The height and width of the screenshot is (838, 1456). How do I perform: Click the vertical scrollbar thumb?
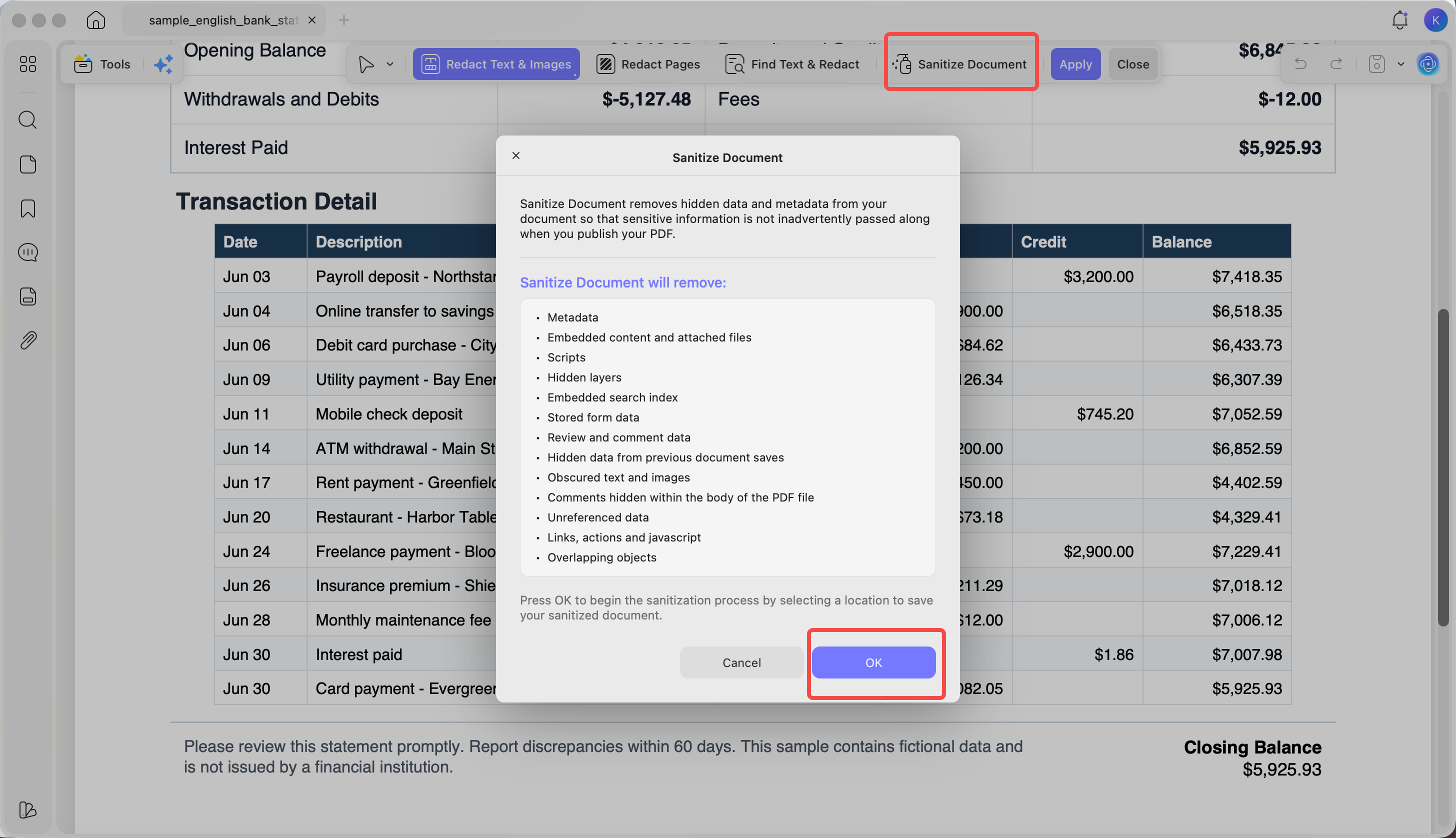coord(1443,467)
